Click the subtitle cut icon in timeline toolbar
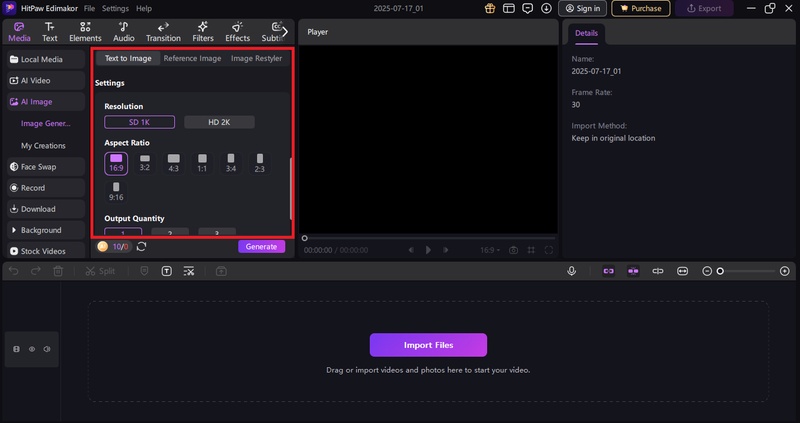The width and height of the screenshot is (800, 423). [189, 271]
